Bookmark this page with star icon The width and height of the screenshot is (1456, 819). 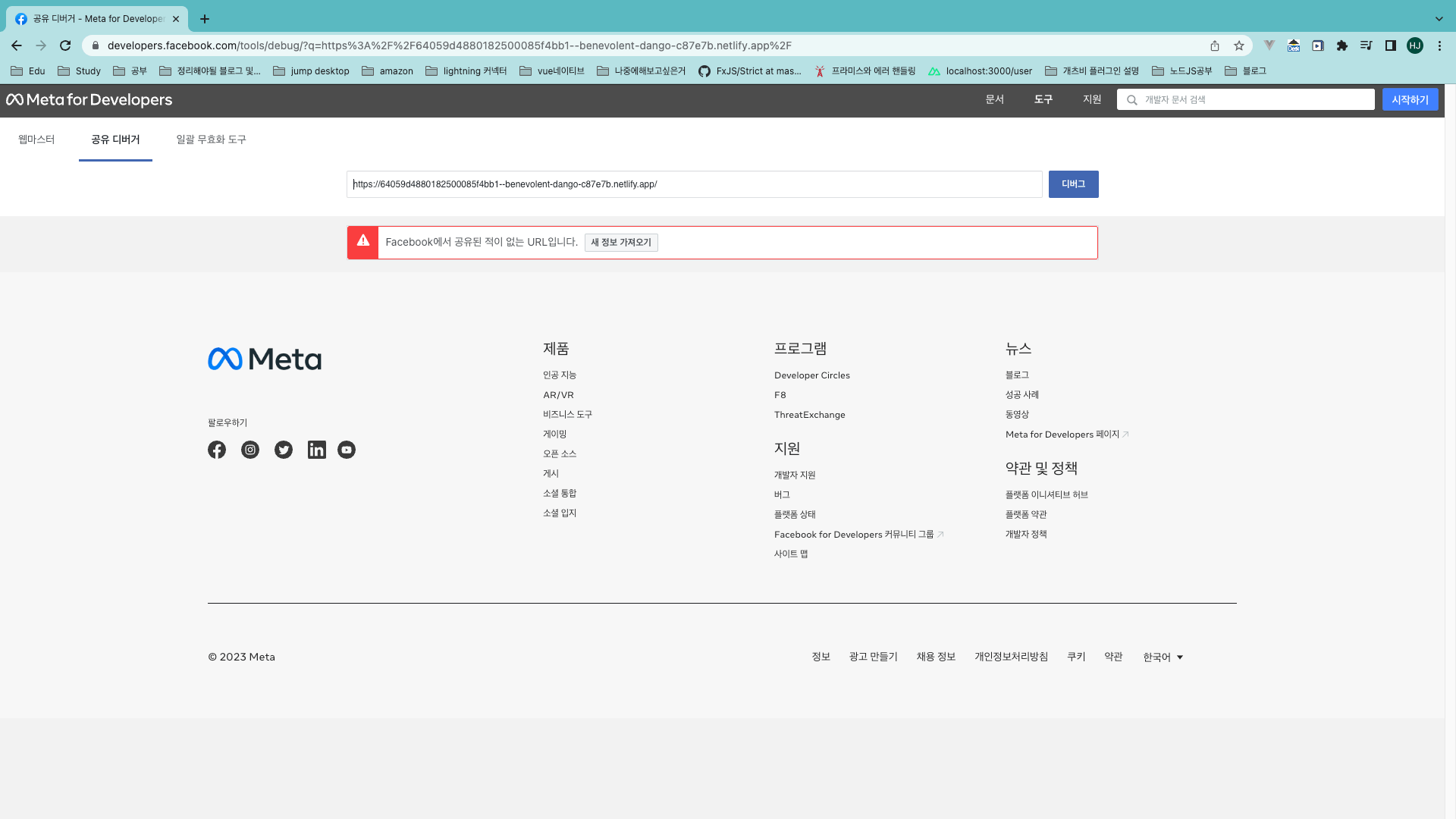[x=1239, y=45]
